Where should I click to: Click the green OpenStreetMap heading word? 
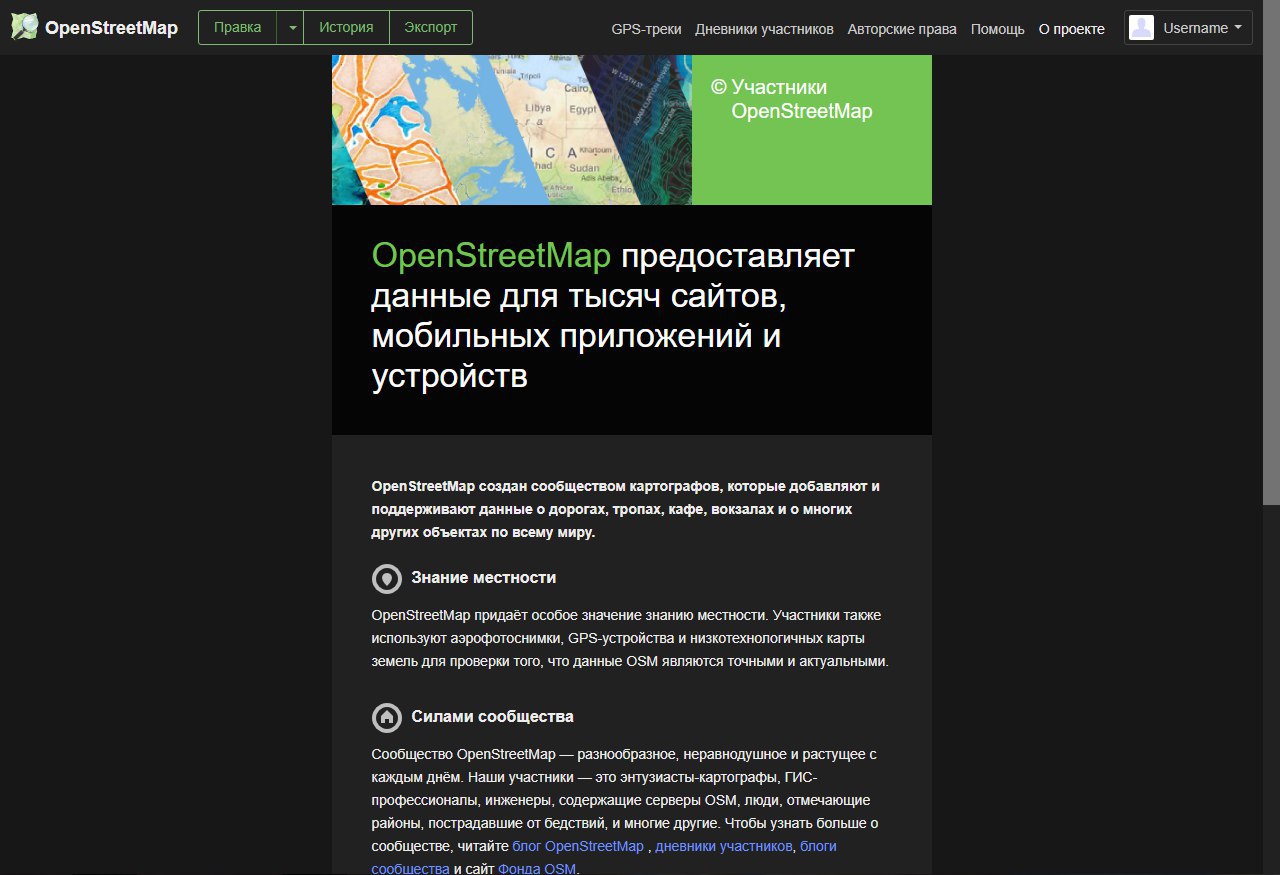pyautogui.click(x=490, y=256)
